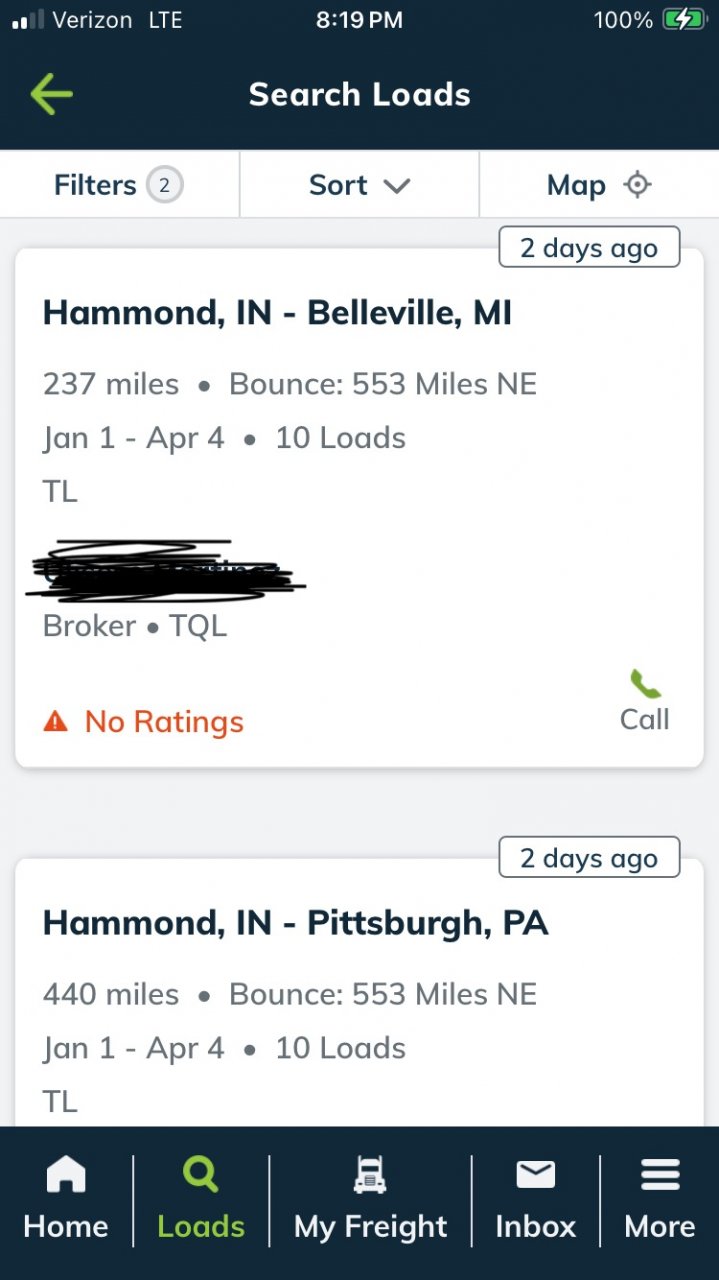Open the More hamburger menu icon
Screen dimensions: 719x1280
click(660, 1175)
